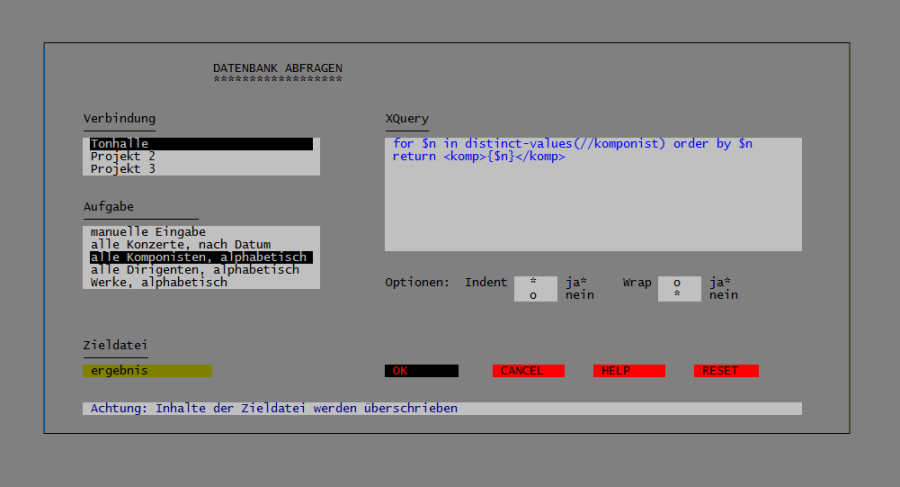Select 'manuelle Eingabe' task
Viewport: 900px width, 487px height.
[200, 232]
